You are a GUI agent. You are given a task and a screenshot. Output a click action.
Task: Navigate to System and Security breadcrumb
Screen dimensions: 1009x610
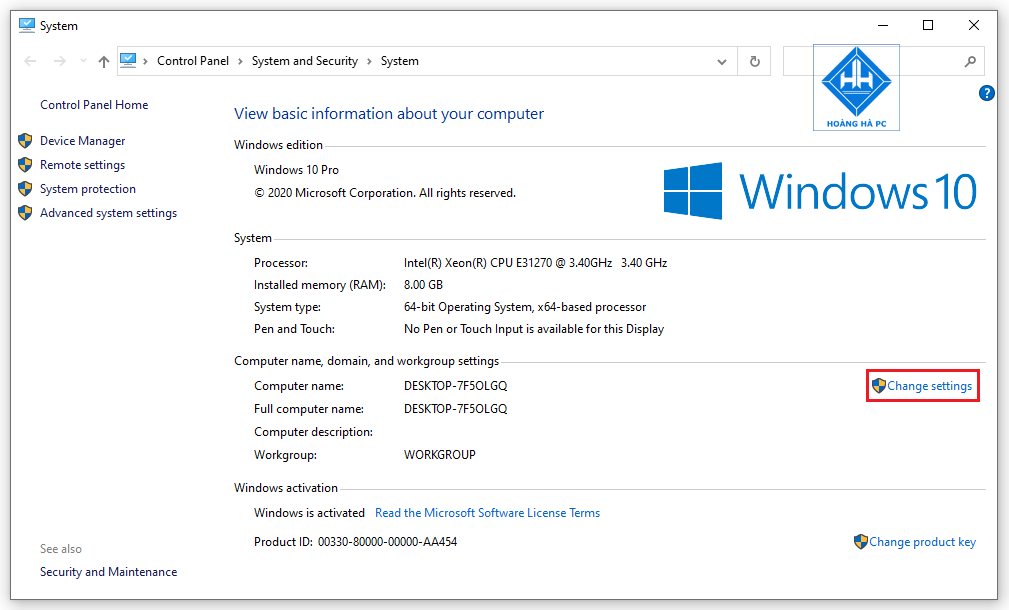304,61
